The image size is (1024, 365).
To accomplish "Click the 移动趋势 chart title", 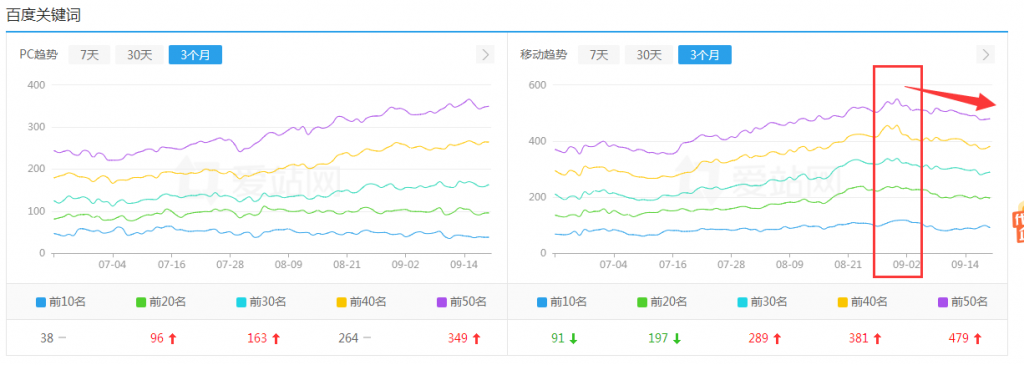I will tap(543, 55).
